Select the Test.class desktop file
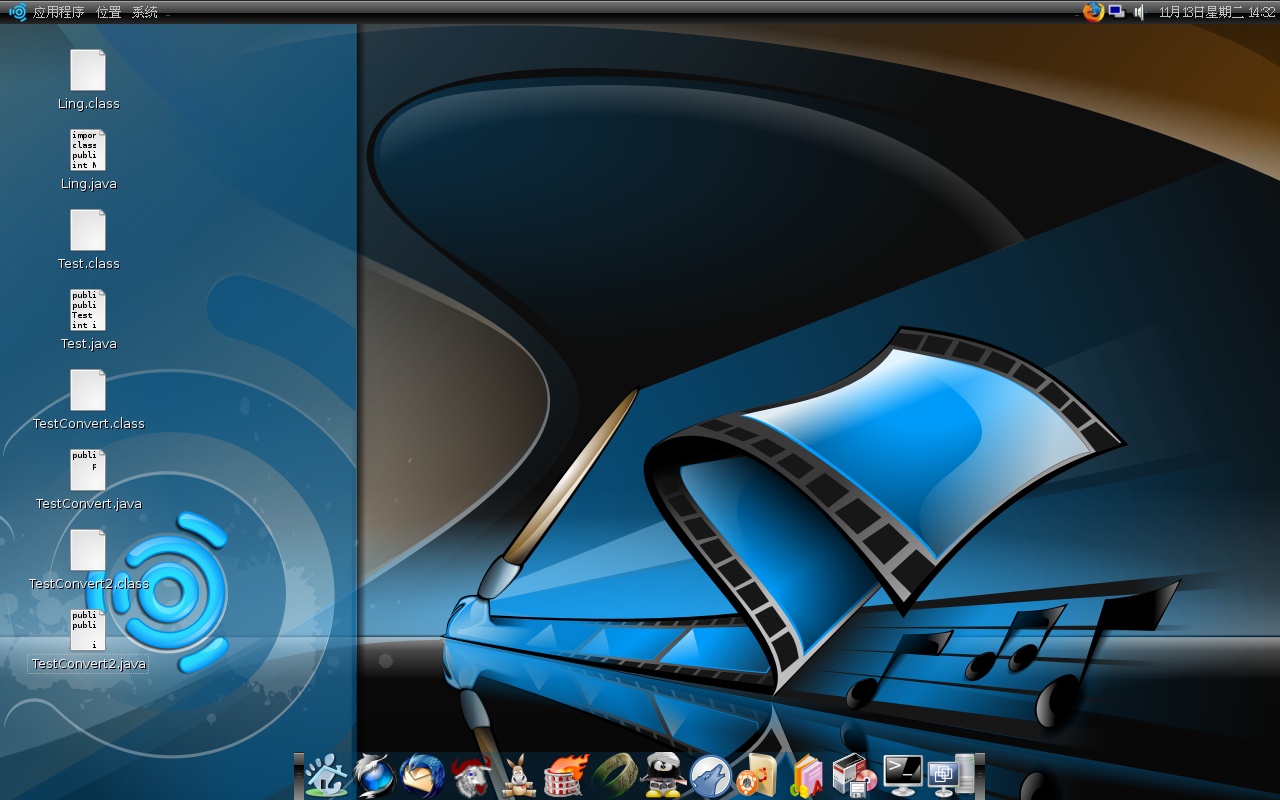Image resolution: width=1280 pixels, height=800 pixels. coord(88,240)
